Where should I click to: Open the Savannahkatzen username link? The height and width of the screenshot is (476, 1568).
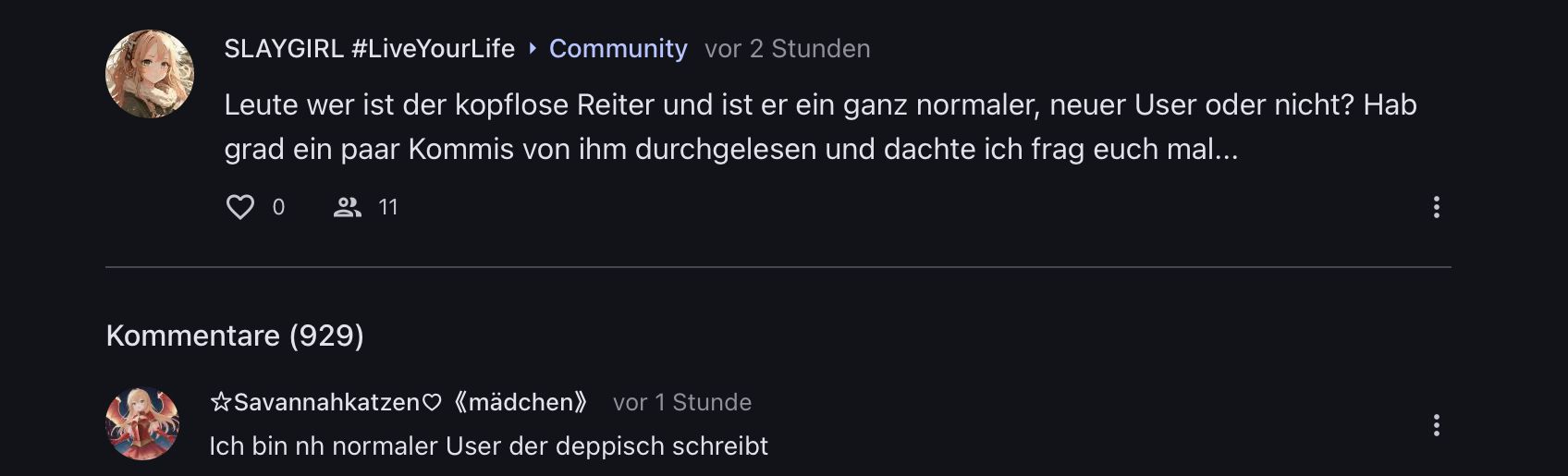coord(326,403)
